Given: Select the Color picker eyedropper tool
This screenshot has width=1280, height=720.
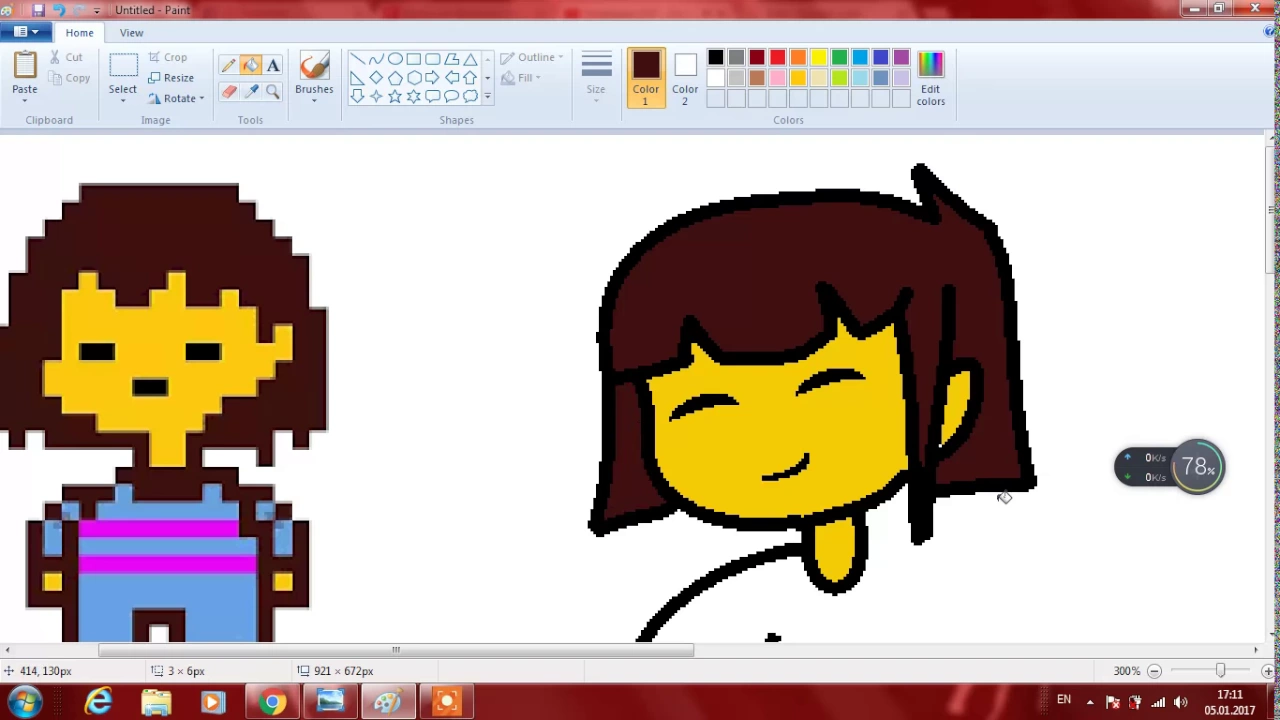Looking at the screenshot, I should [x=250, y=91].
